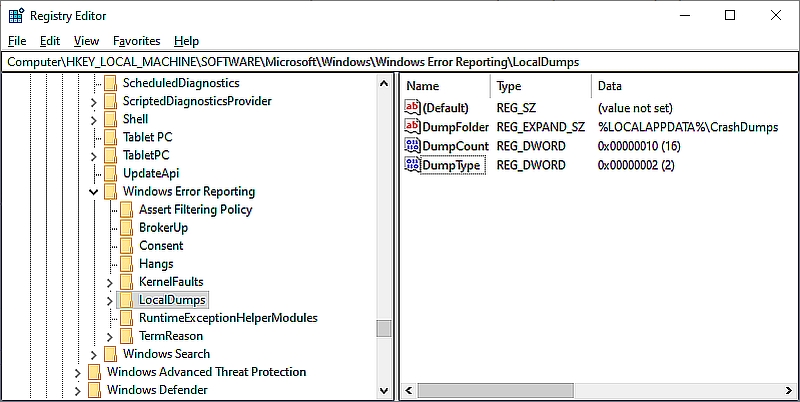Select the DumpType value name

[452, 165]
